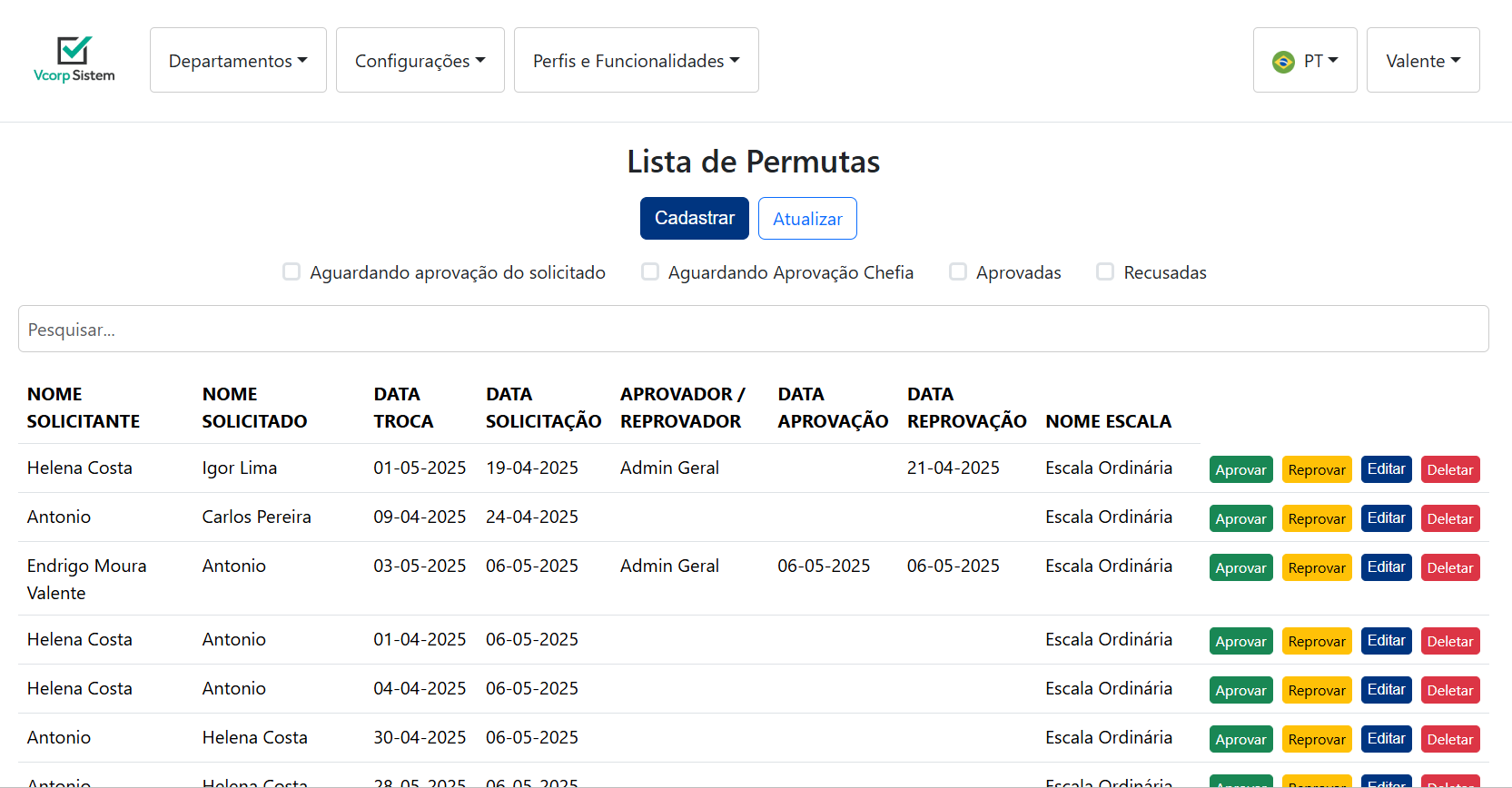
Task: Delete the Helena Costa / Igor Lima row
Action: [1450, 469]
